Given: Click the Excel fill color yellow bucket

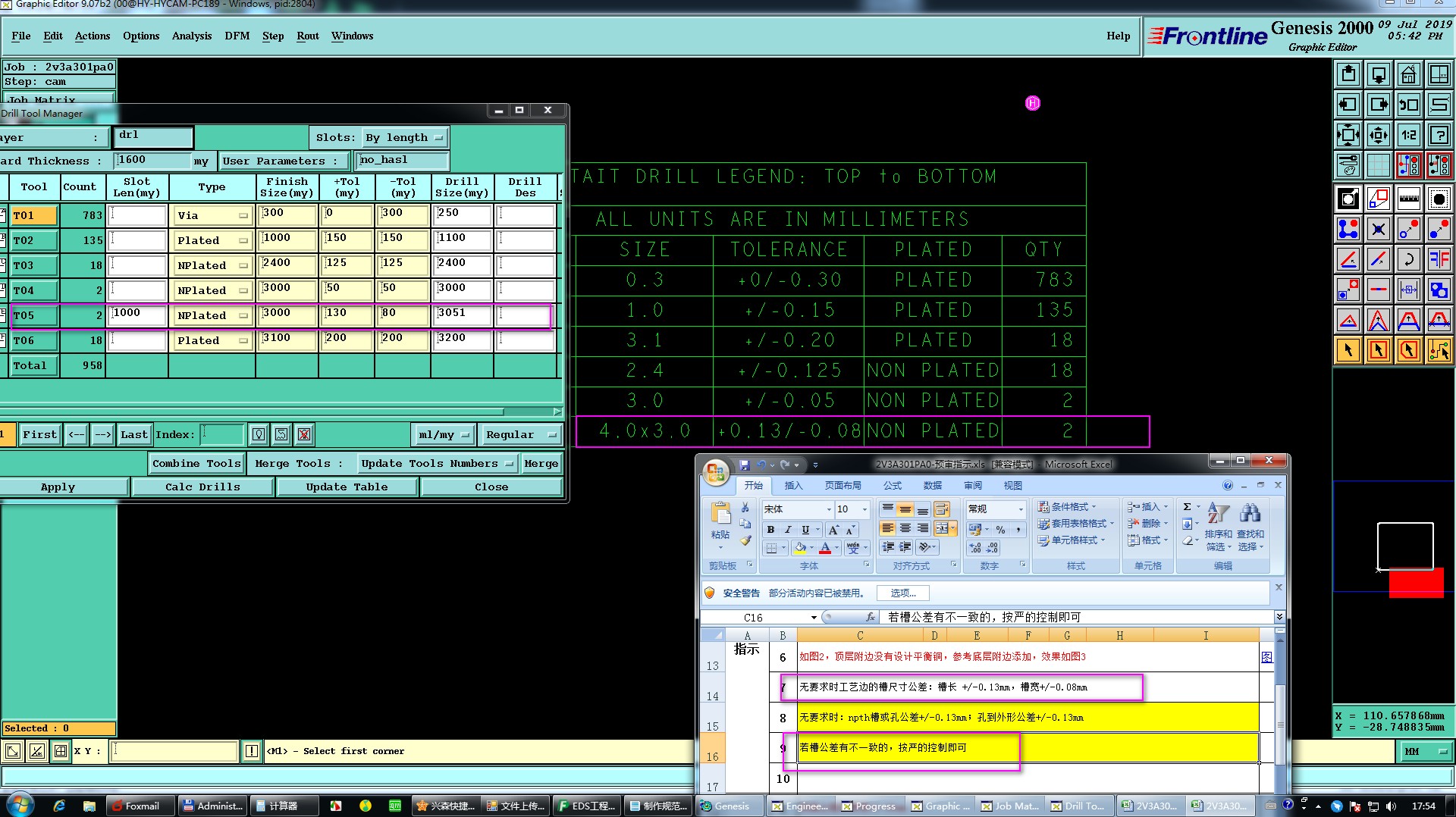Looking at the screenshot, I should click(800, 547).
